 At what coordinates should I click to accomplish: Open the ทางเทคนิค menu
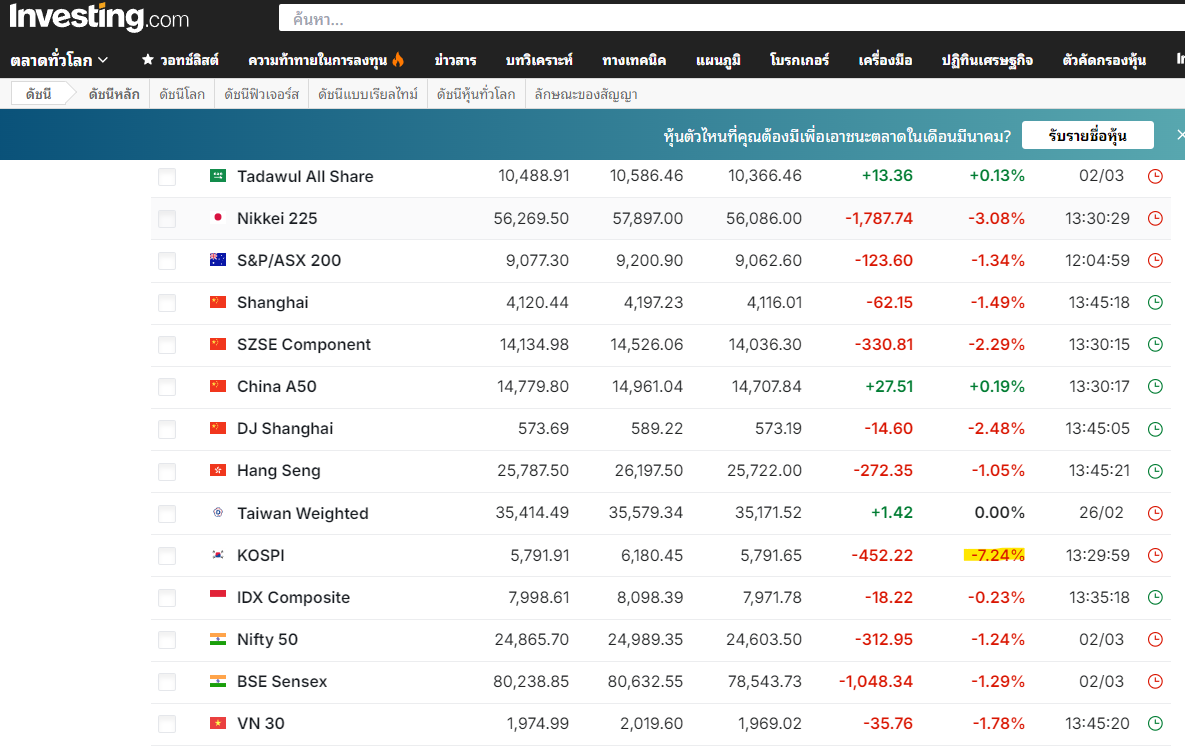(633, 60)
